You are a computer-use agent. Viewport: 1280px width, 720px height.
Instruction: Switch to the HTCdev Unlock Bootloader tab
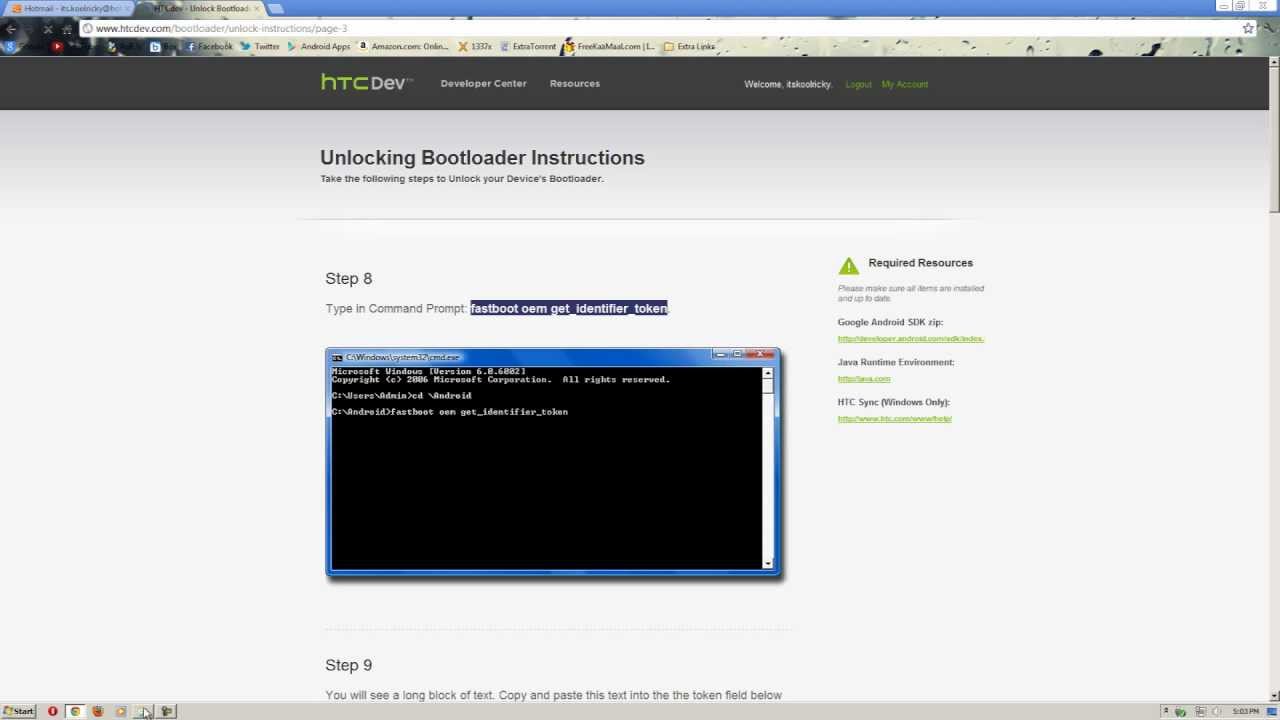(x=200, y=8)
